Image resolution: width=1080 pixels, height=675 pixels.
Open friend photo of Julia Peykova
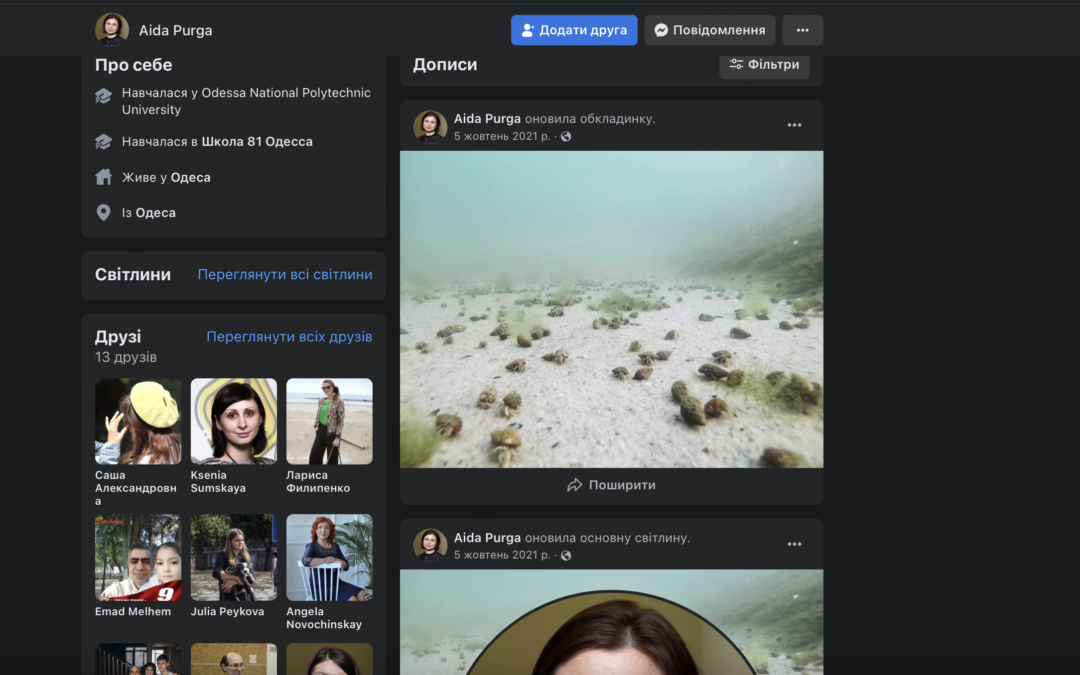pos(233,557)
